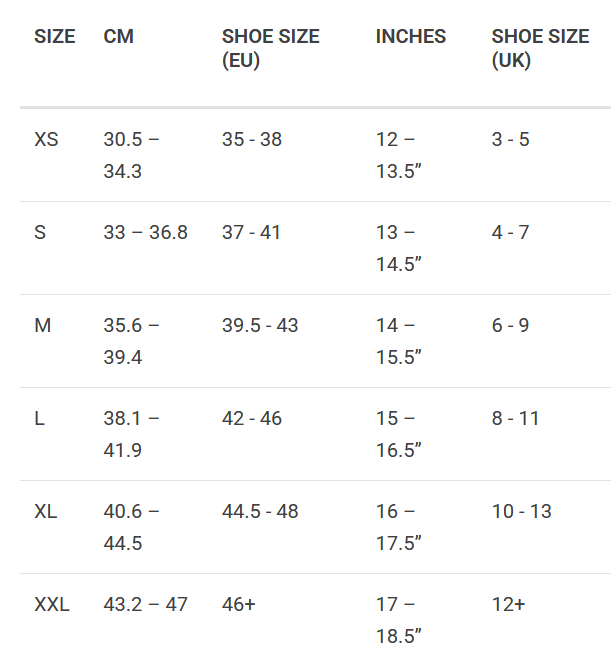Click the 10 - 13 UK shoe cell
Screen dimensions: 611x657
click(521, 512)
